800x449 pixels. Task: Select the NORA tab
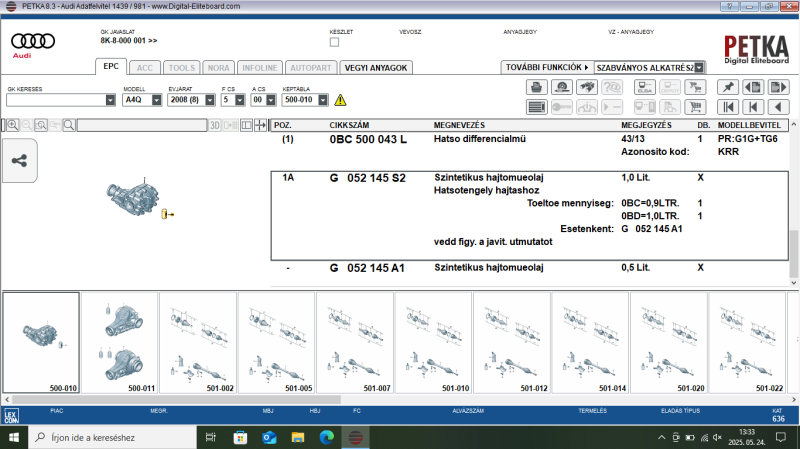pos(218,68)
